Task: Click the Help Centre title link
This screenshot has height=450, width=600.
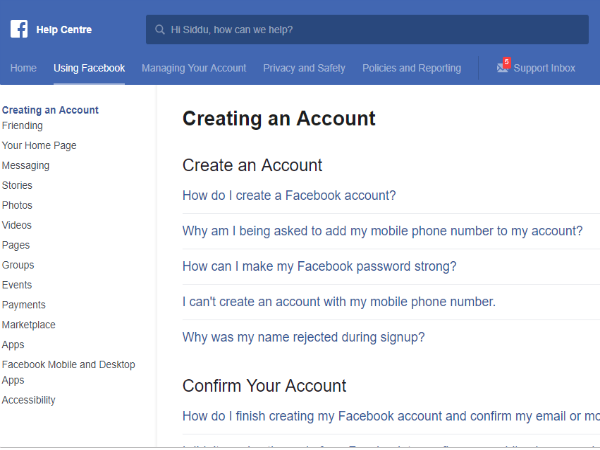Action: [63, 30]
